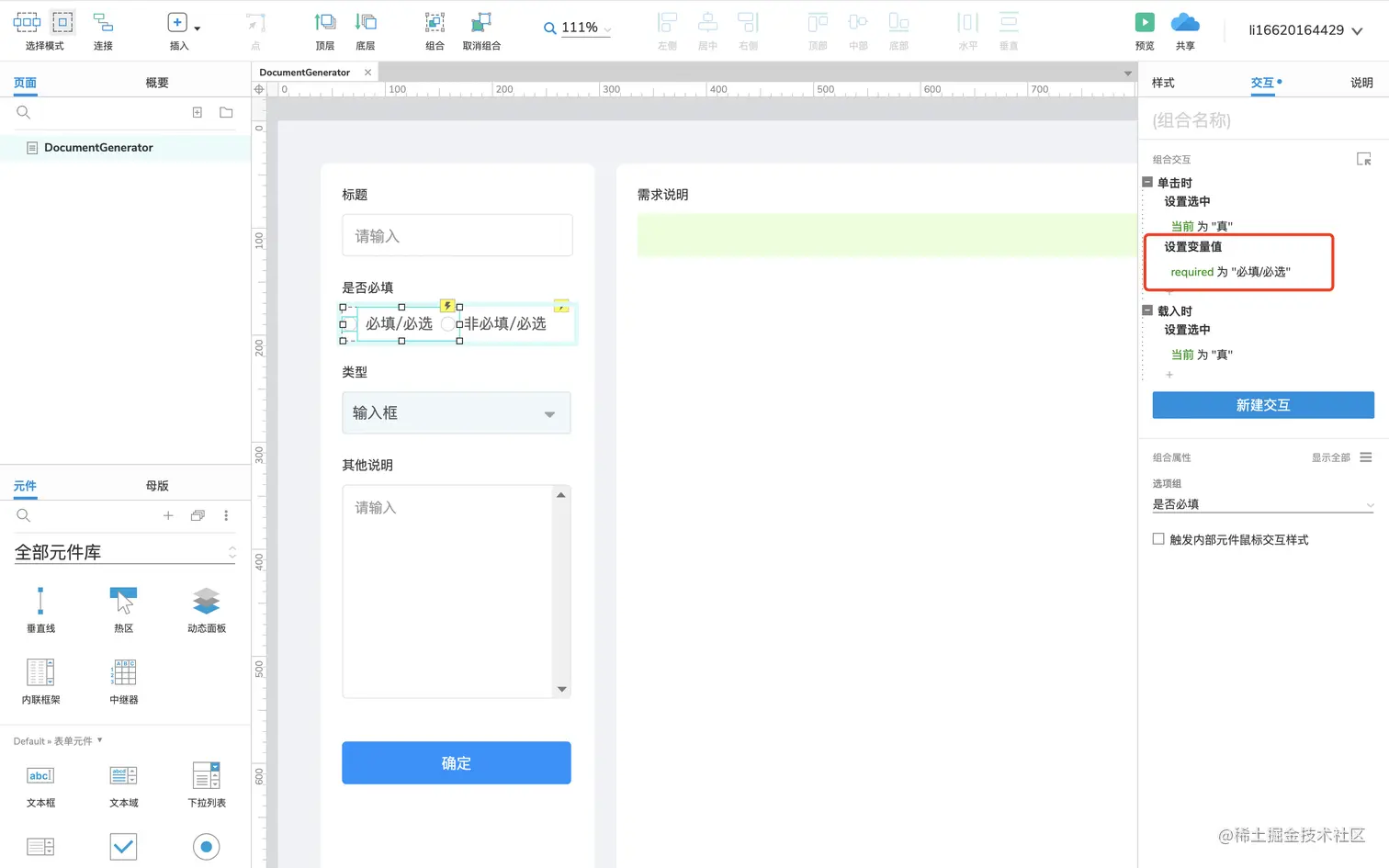Click the yellow lightning interaction badge on canvas
Image resolution: width=1389 pixels, height=868 pixels.
pyautogui.click(x=447, y=306)
